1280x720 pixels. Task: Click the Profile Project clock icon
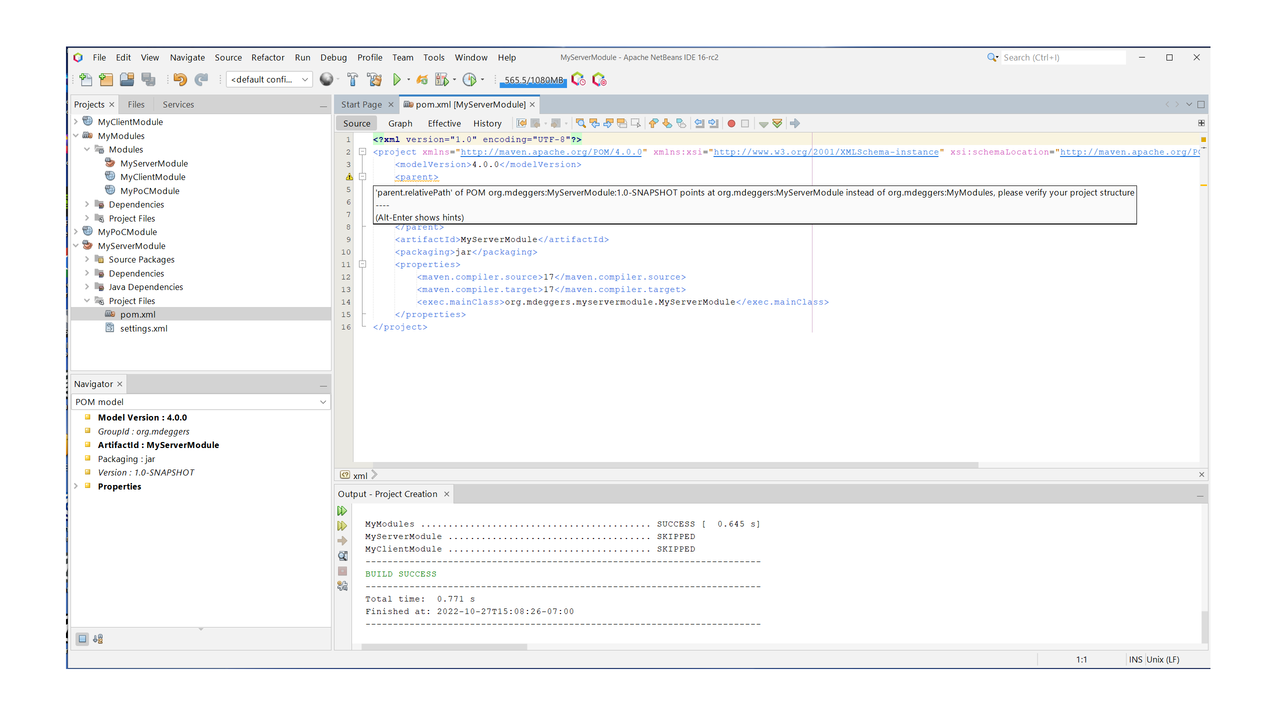[x=469, y=79]
